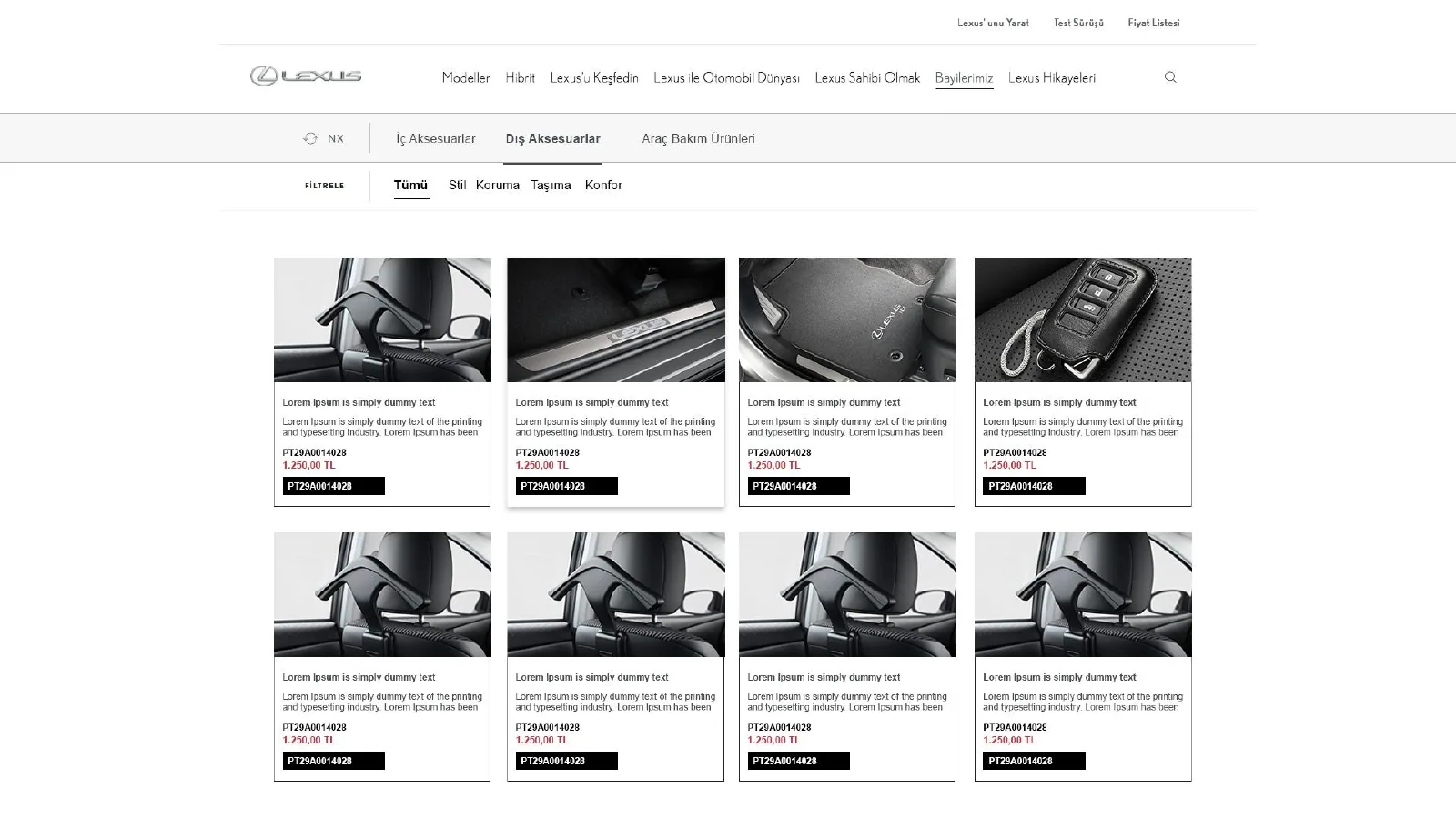Click black PT29A0014028 button on floor mat card
Image resolution: width=1456 pixels, height=819 pixels.
pyautogui.click(x=798, y=486)
